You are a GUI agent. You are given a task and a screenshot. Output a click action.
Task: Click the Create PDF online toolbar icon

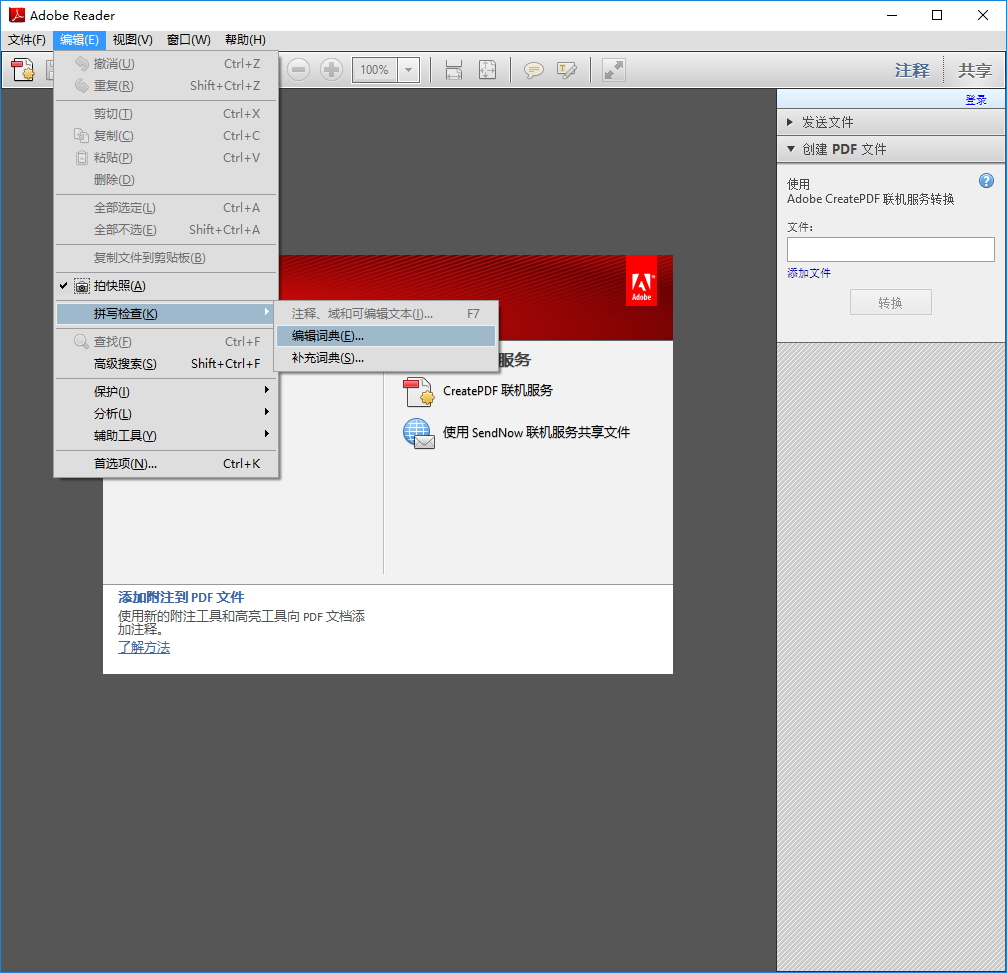pyautogui.click(x=23, y=69)
